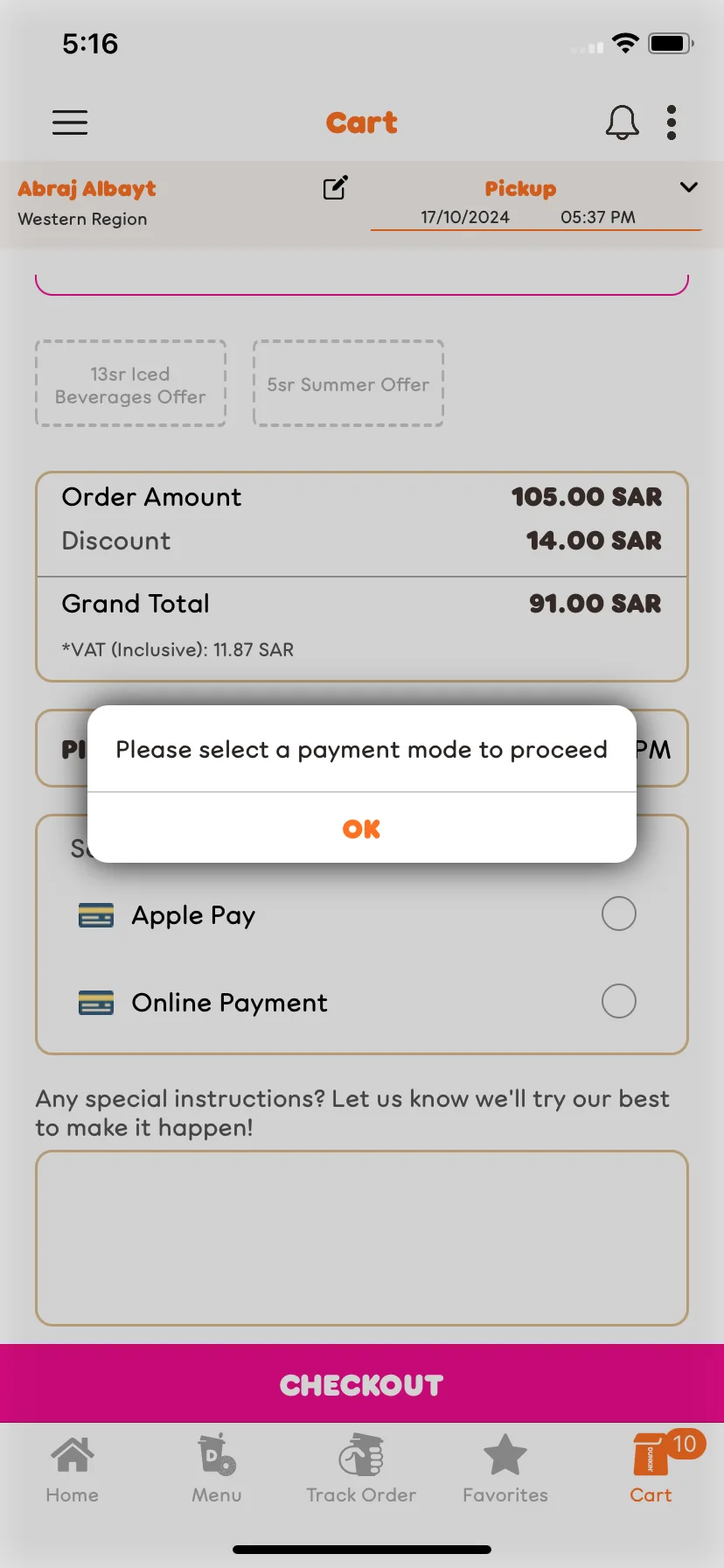Open the Menu tab
724x1568 pixels.
[217, 1470]
